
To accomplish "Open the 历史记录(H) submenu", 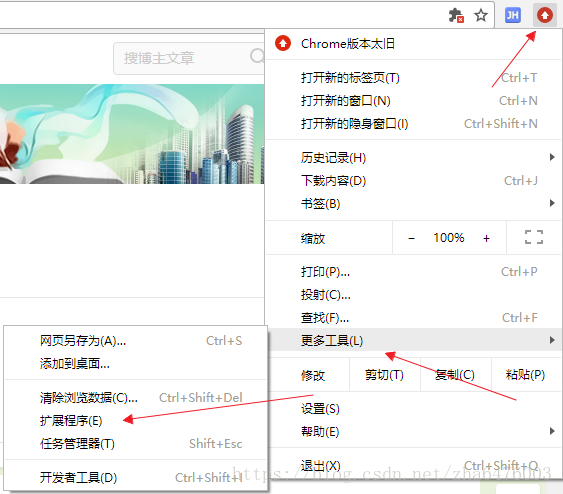I will (413, 158).
